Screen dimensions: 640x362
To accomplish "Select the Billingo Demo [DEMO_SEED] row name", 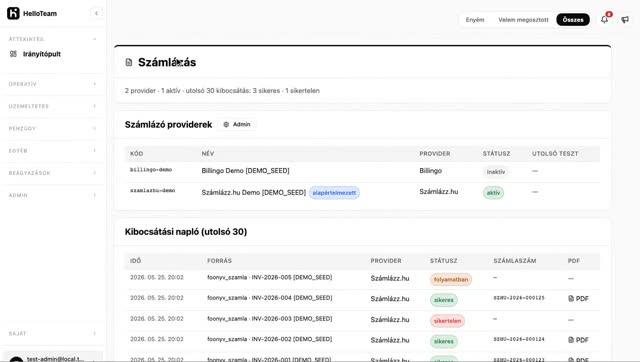I will tap(245, 171).
